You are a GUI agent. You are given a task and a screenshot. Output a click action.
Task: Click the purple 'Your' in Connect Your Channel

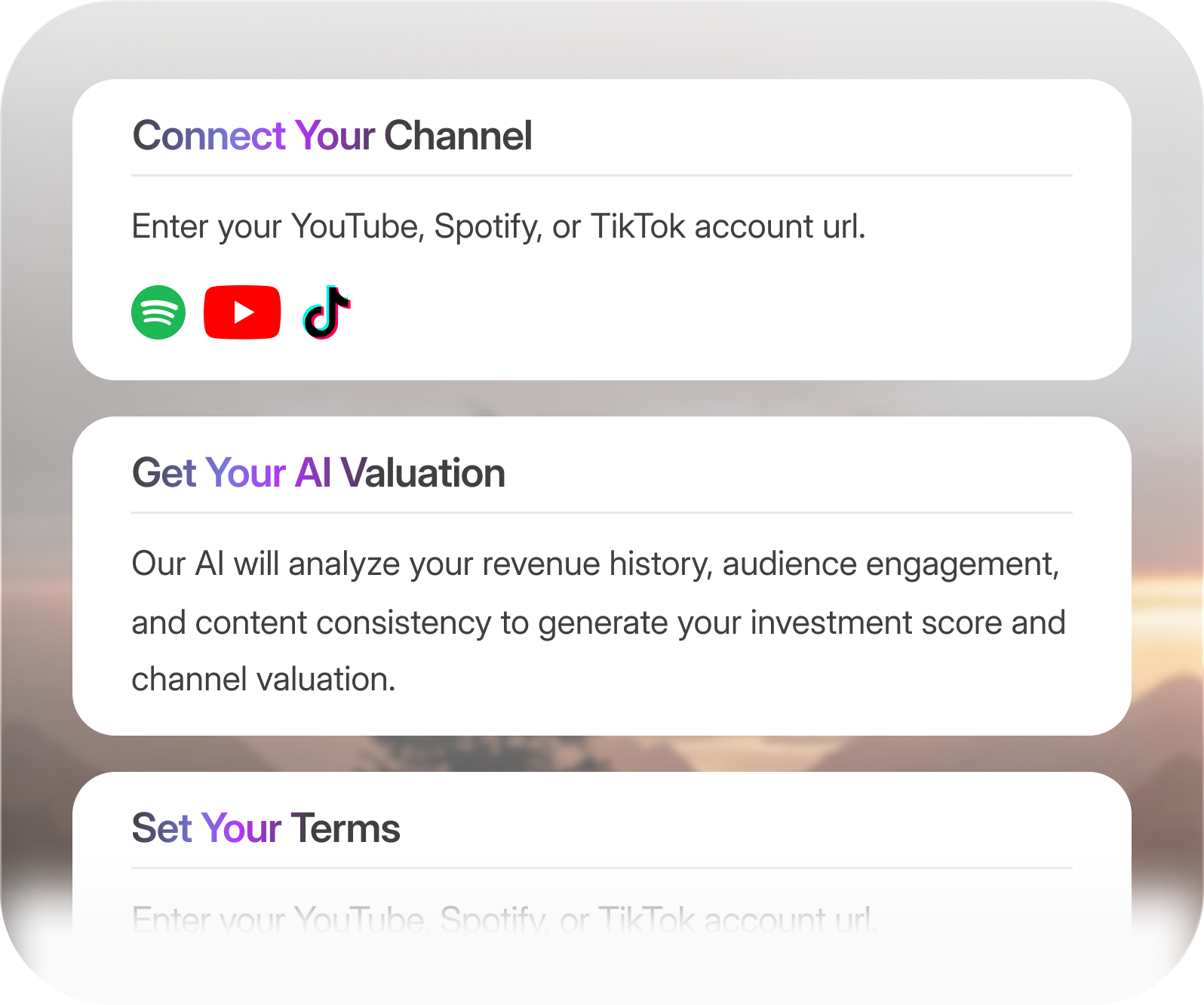(x=335, y=136)
